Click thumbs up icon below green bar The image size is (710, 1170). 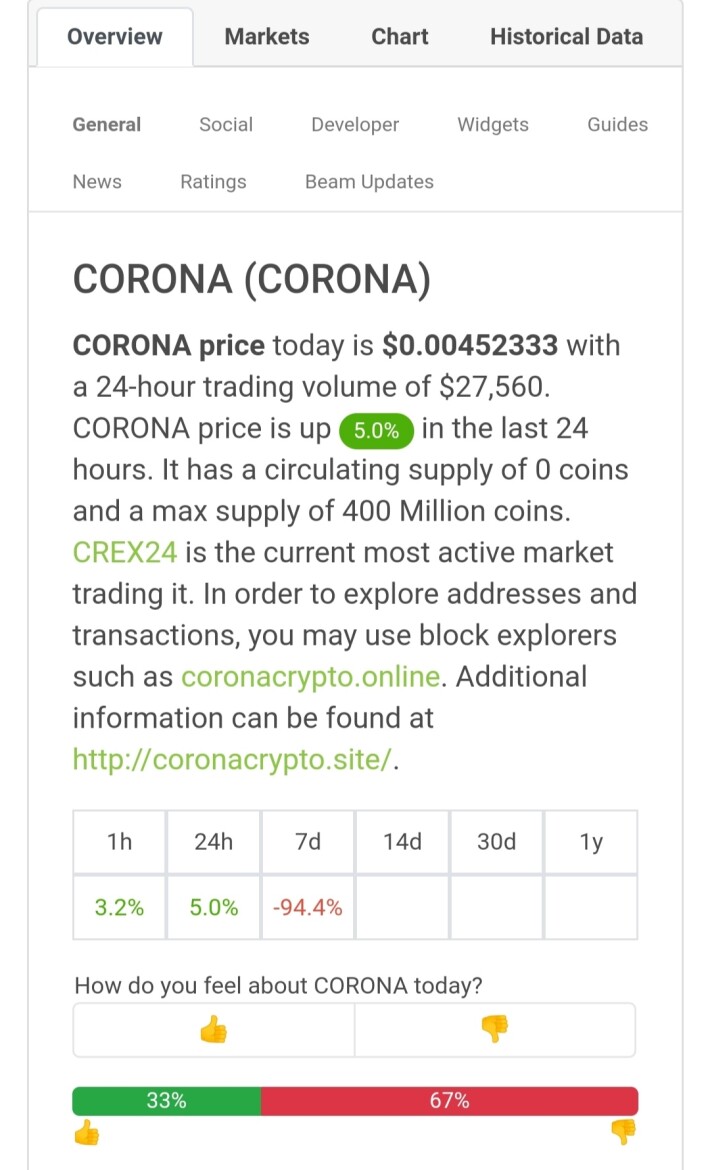[x=87, y=1133]
